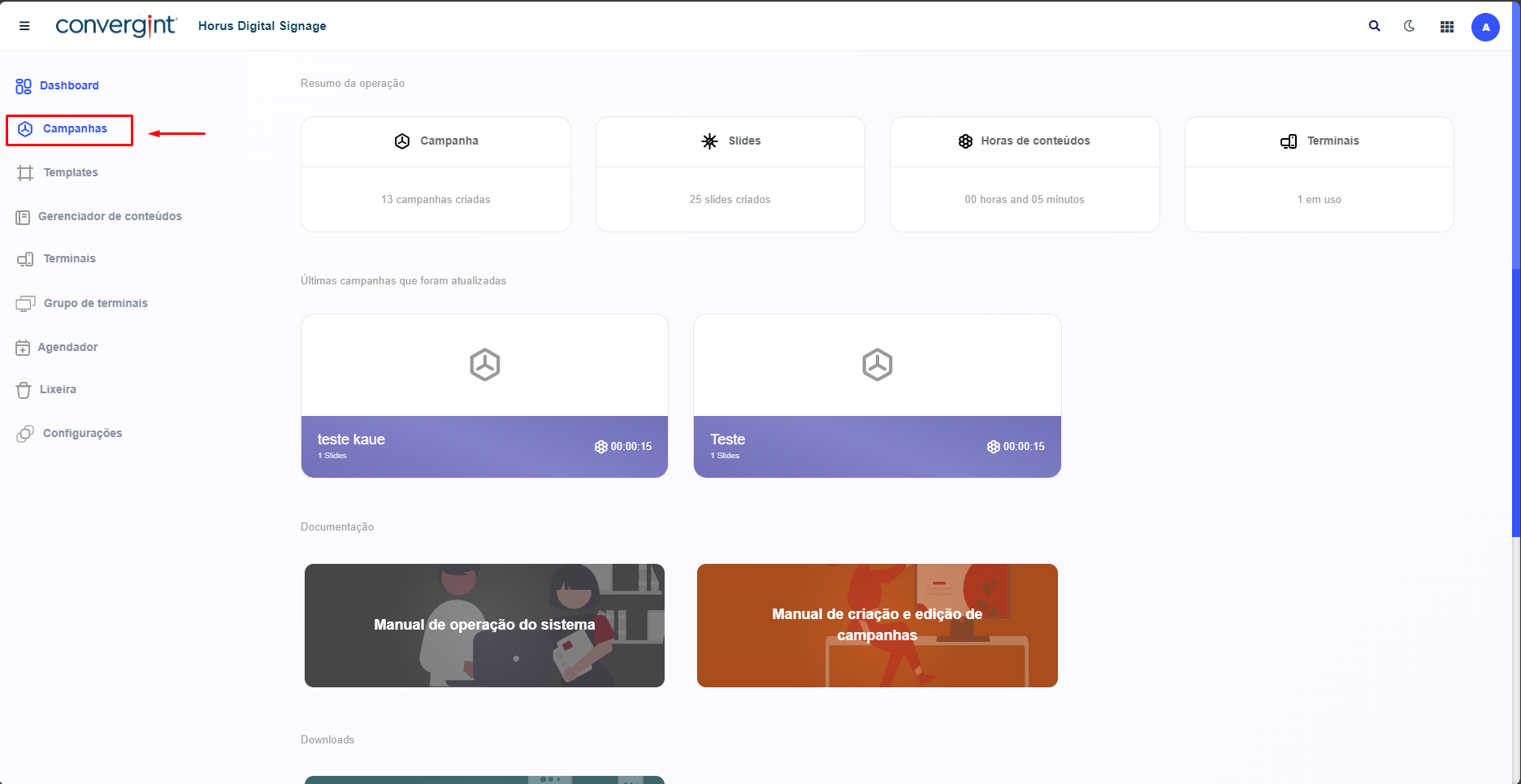This screenshot has width=1521, height=784.
Task: Open user avatar account menu
Action: (x=1484, y=27)
